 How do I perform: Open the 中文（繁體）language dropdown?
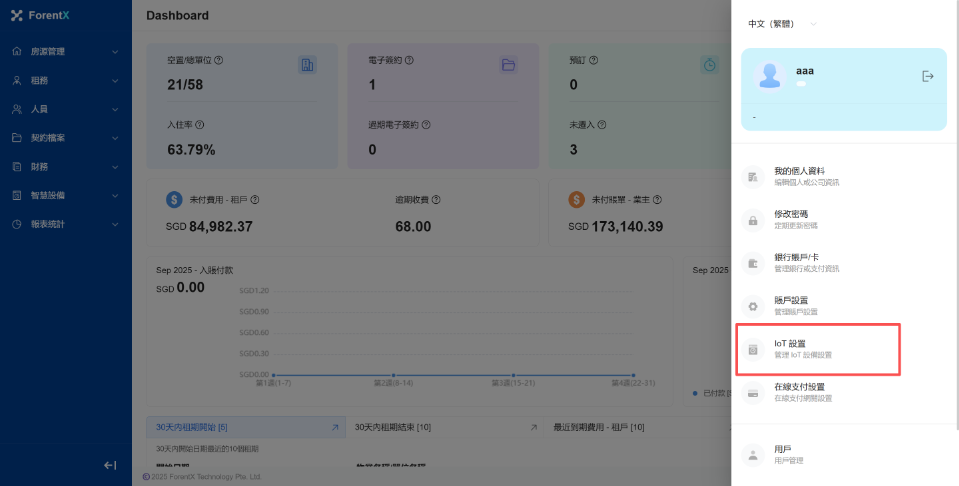[x=782, y=24]
